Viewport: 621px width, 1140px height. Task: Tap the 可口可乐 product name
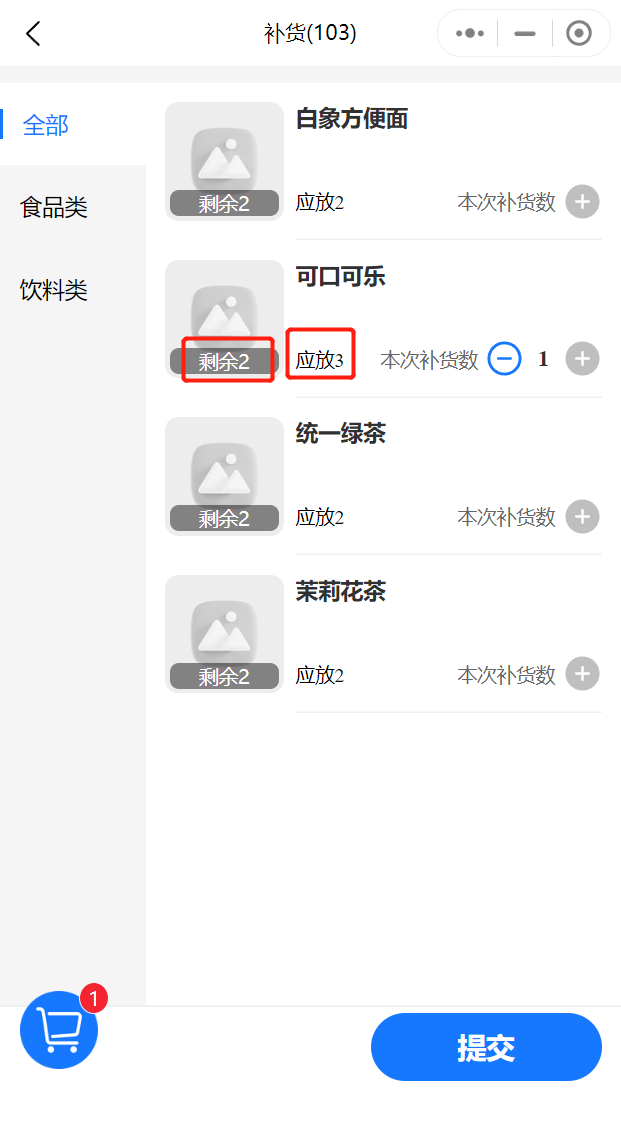340,276
